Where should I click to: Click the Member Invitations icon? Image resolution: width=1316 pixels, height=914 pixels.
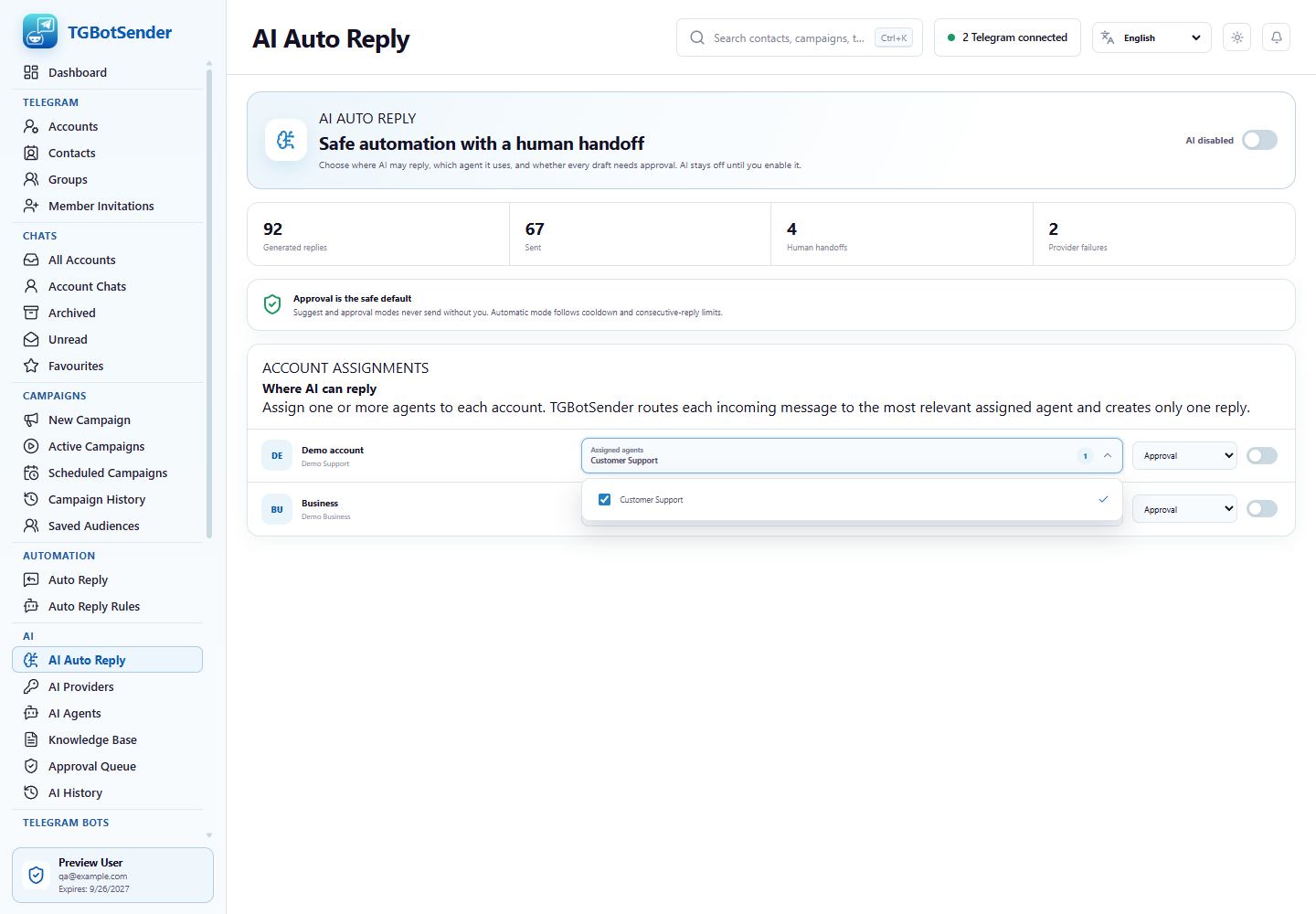31,206
